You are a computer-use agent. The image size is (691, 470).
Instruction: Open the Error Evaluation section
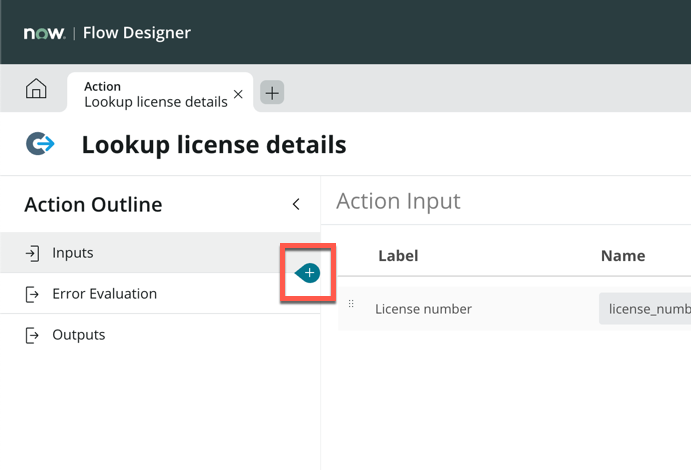pos(104,294)
